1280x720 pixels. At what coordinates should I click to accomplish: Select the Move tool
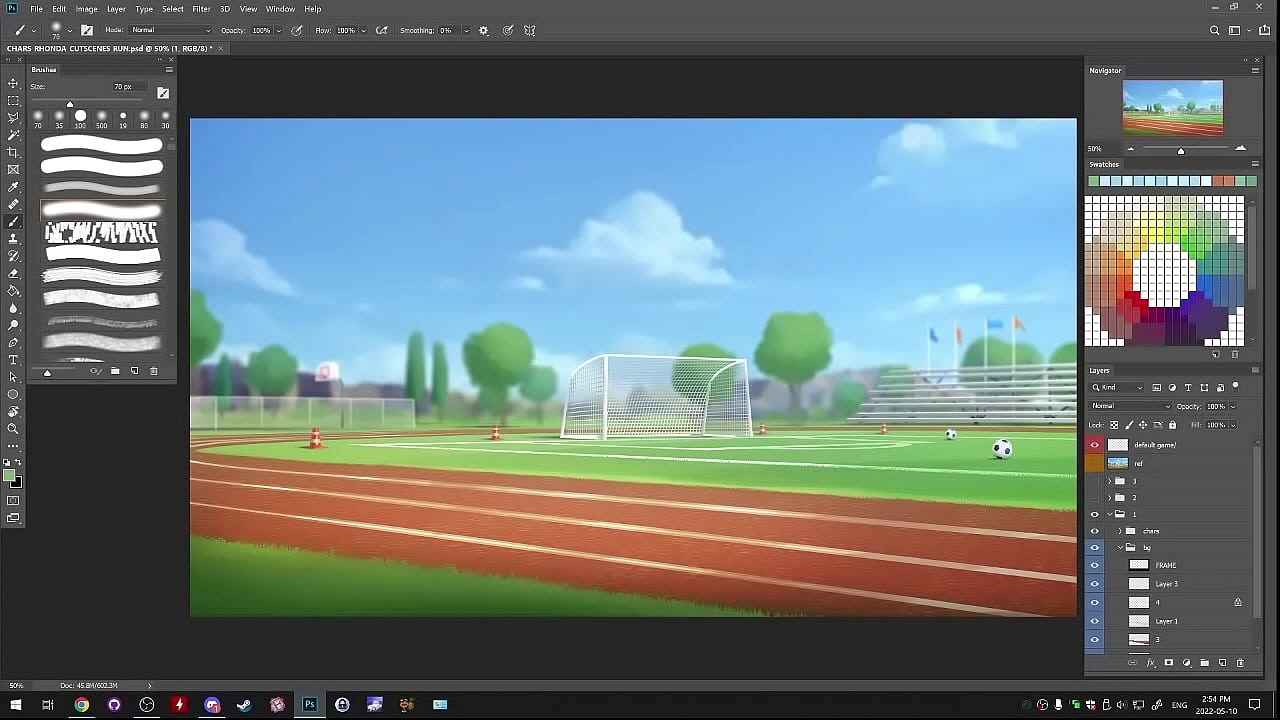[x=13, y=83]
